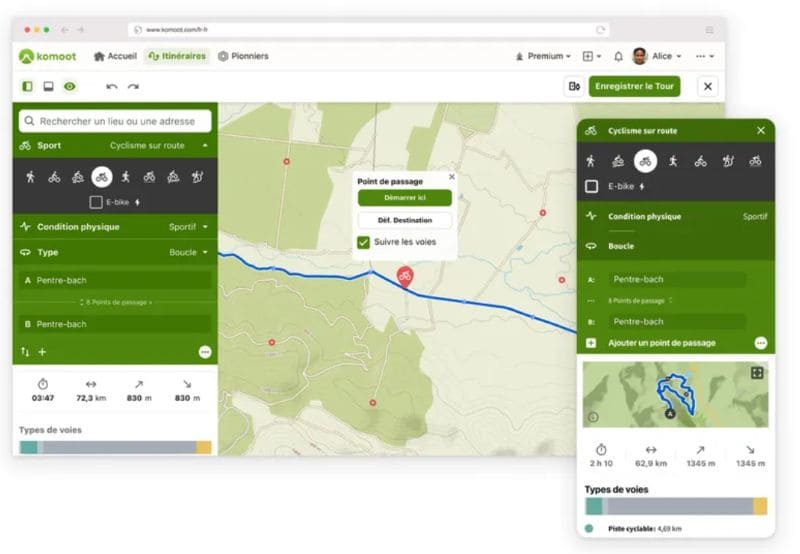Open Condition physique row in mobile panel
This screenshot has height=554, width=800.
coord(676,217)
